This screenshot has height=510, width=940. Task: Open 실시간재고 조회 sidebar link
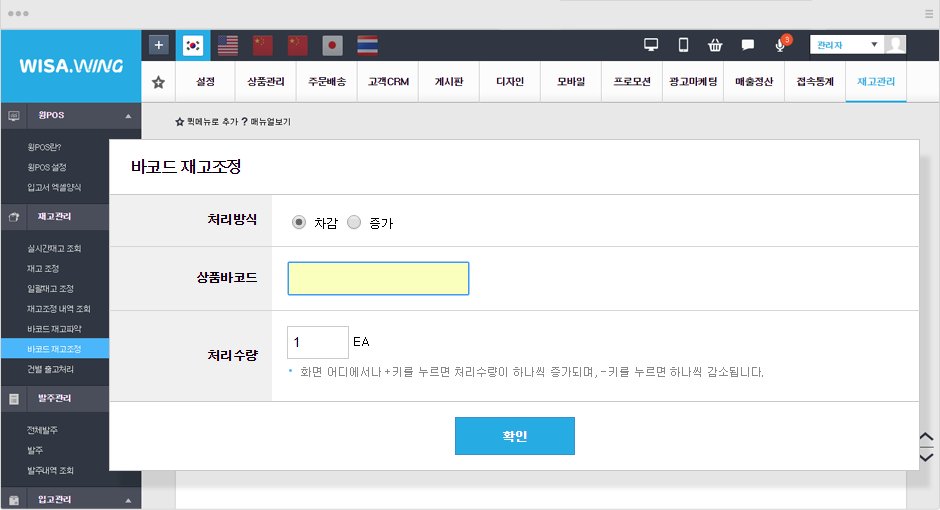[x=54, y=248]
